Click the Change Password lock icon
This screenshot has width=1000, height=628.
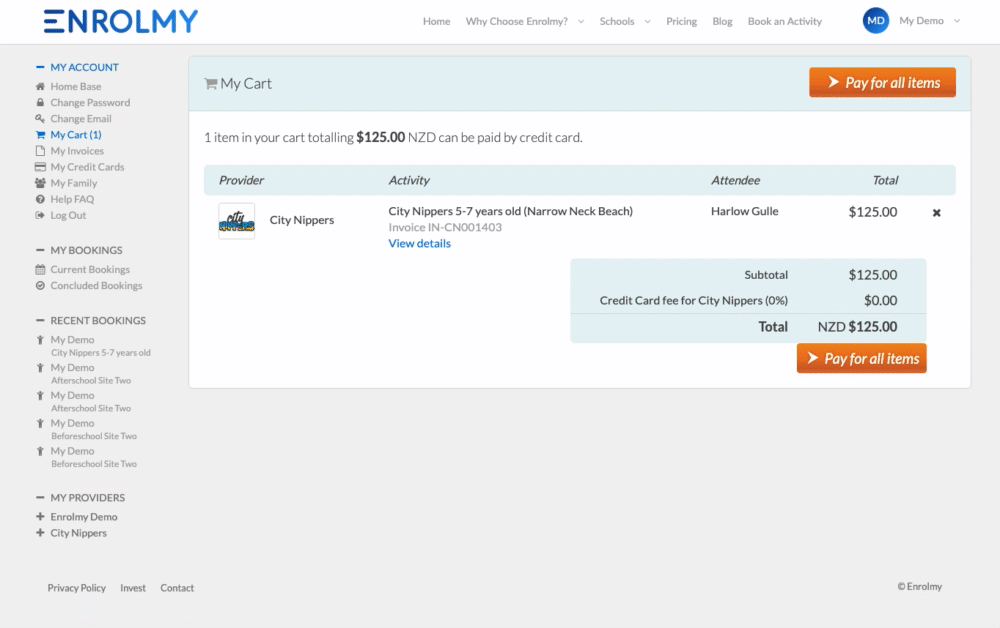pyautogui.click(x=40, y=102)
